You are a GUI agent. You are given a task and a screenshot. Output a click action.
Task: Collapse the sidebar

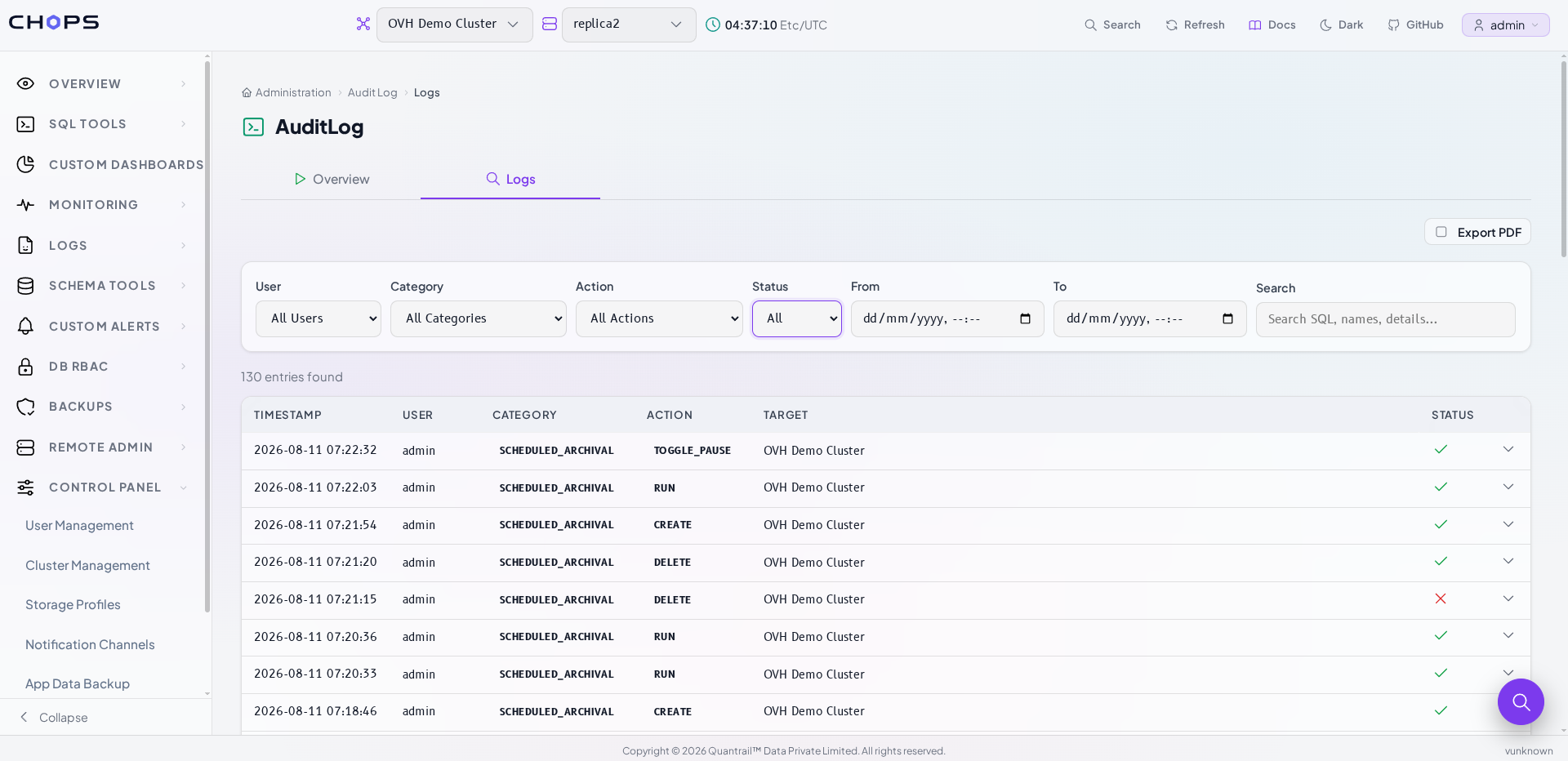point(54,717)
